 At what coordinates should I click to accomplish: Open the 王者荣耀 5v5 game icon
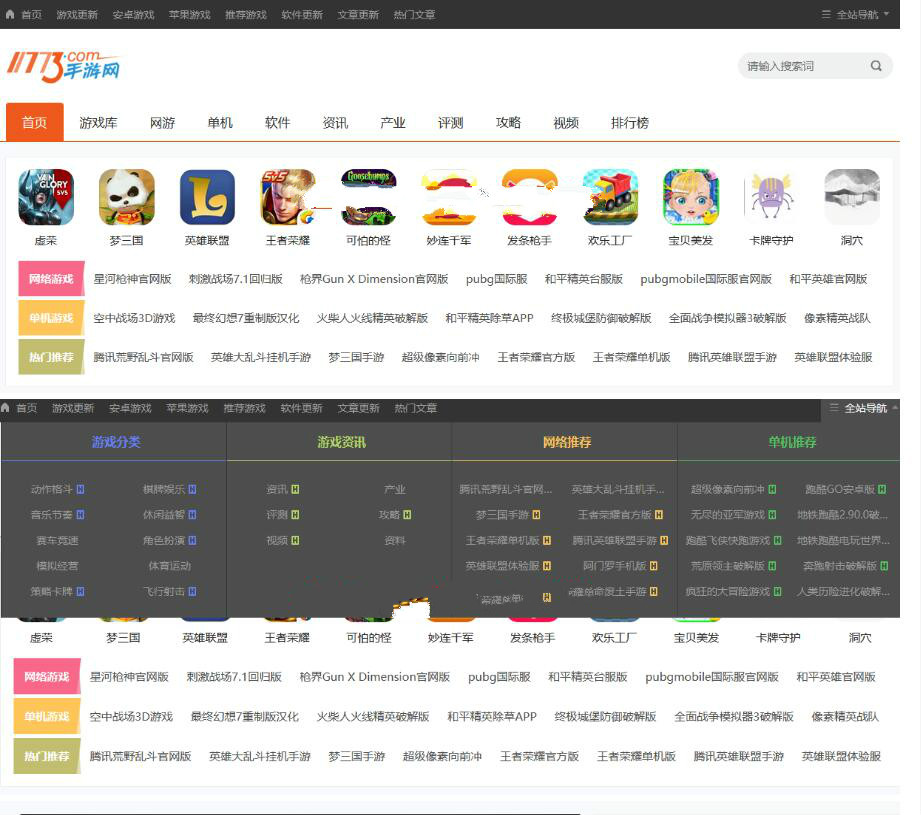[x=288, y=197]
